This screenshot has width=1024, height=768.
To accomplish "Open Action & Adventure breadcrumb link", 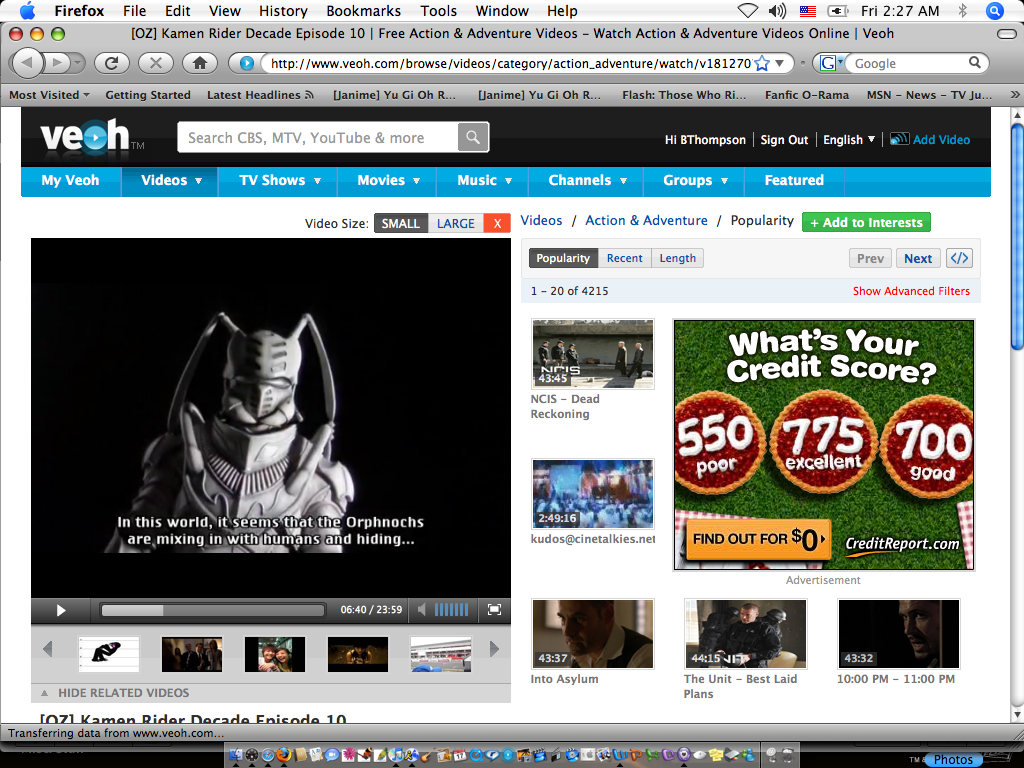I will (646, 220).
